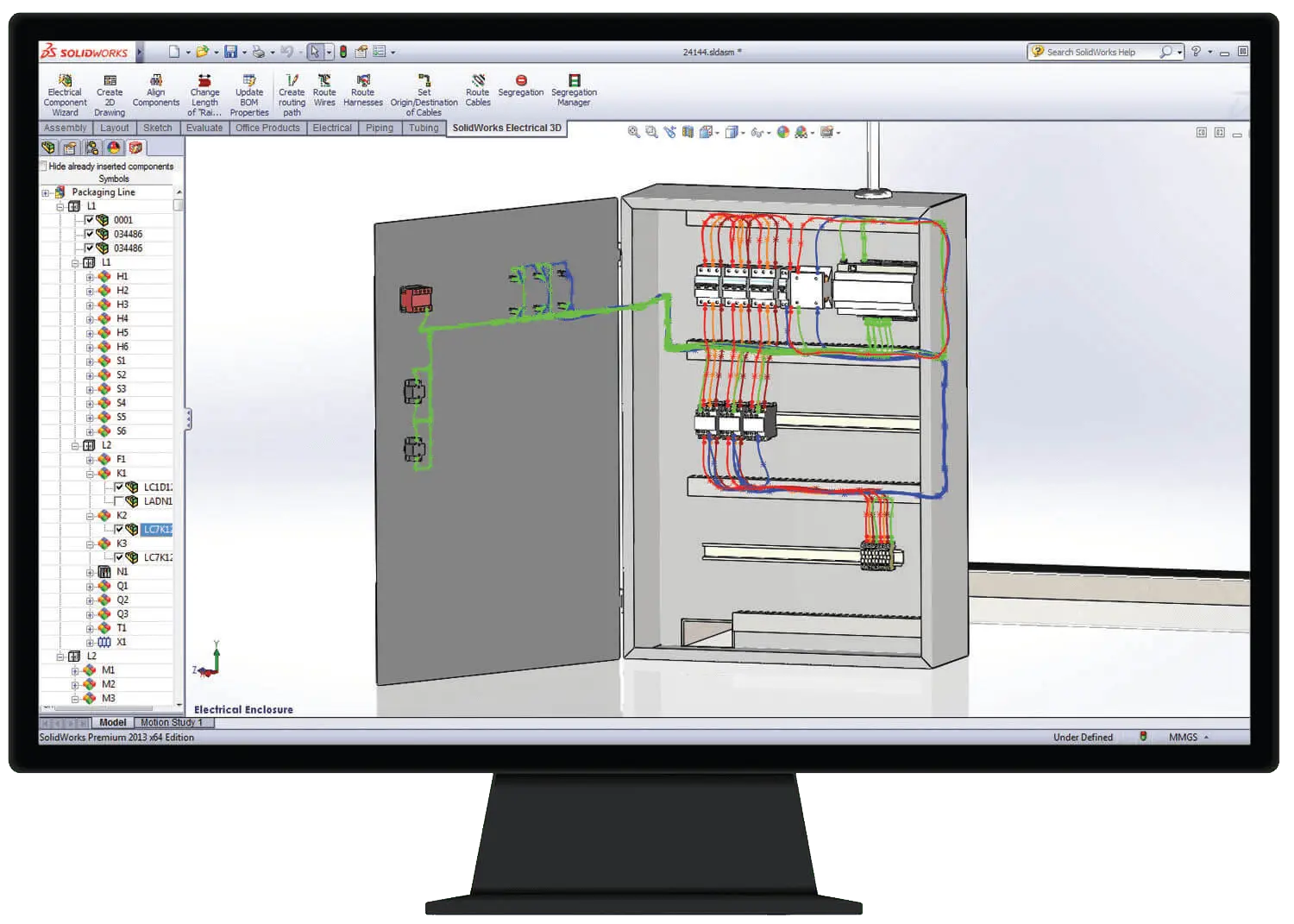The image size is (1294, 924).
Task: Click the Route Harnesses tool
Action: point(363,91)
